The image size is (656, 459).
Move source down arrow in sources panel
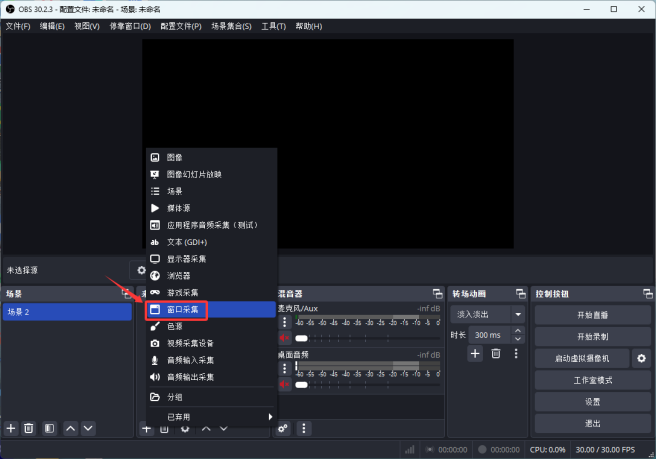pyautogui.click(x=224, y=429)
